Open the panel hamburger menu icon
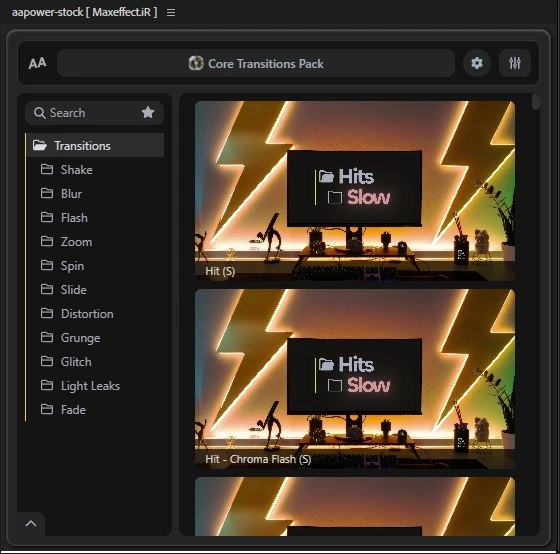 [171, 13]
